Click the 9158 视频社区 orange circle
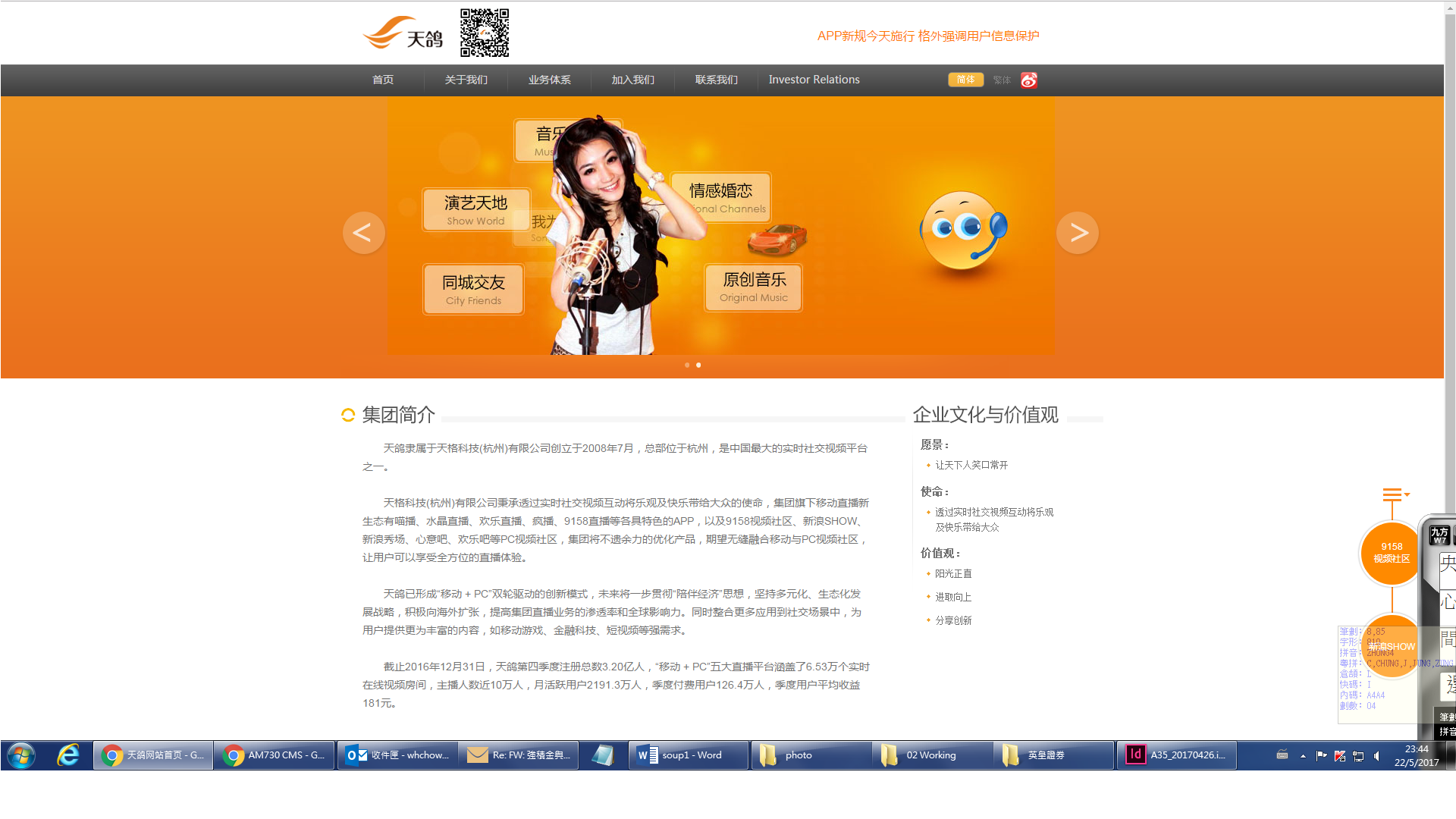This screenshot has width=1456, height=819. point(1391,553)
